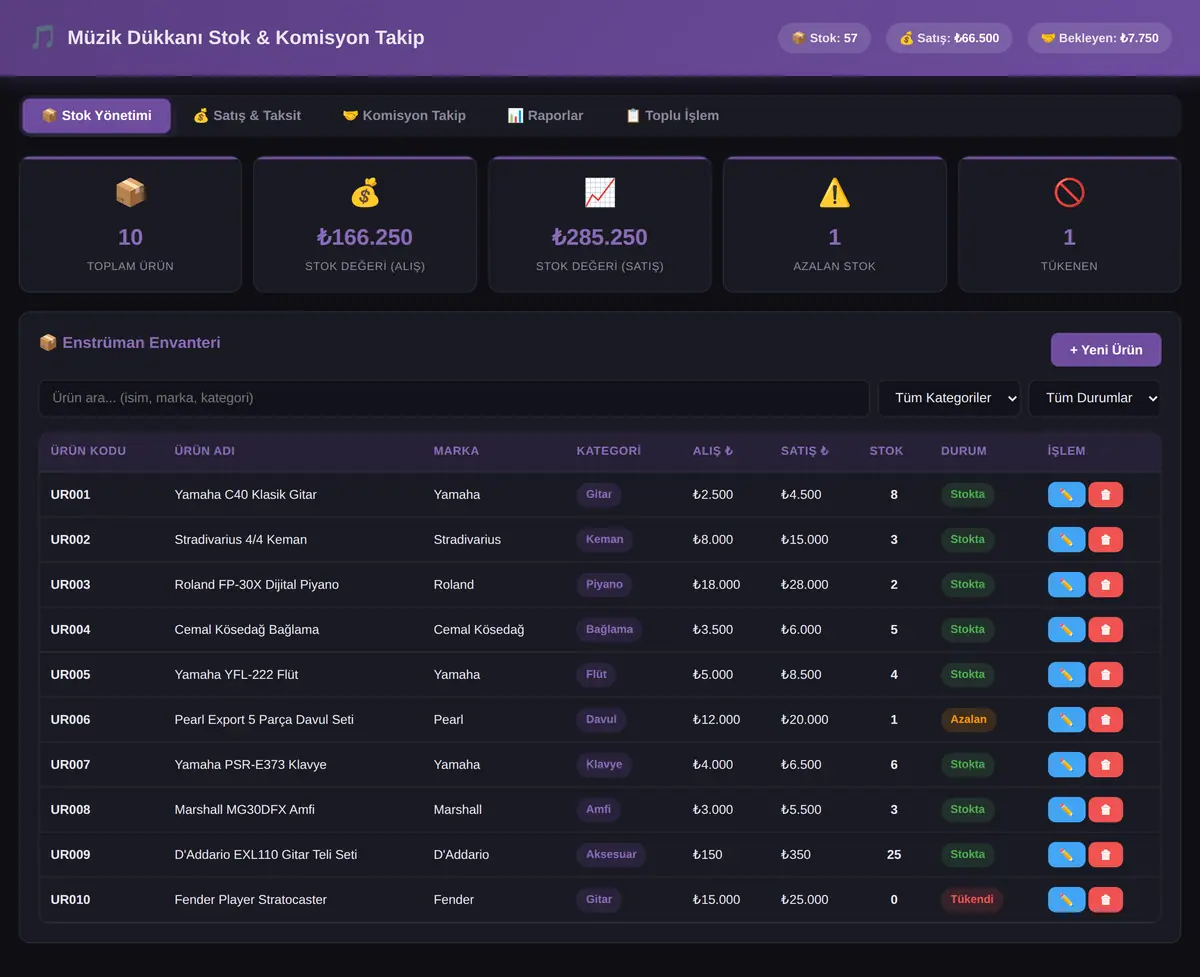Screen dimensions: 1200x977
Task: Click the pencil icon for Roland FP-30X
Action: tap(1066, 585)
